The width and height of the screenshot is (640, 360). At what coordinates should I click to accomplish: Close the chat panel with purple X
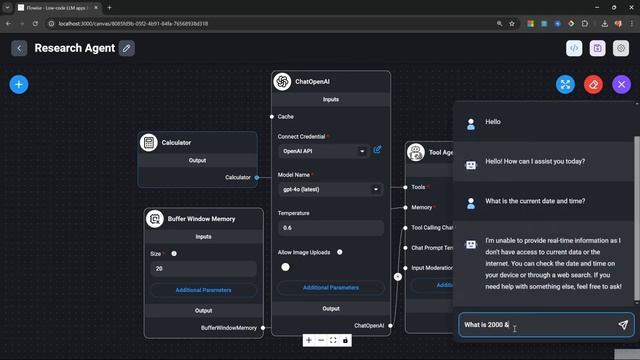click(621, 84)
